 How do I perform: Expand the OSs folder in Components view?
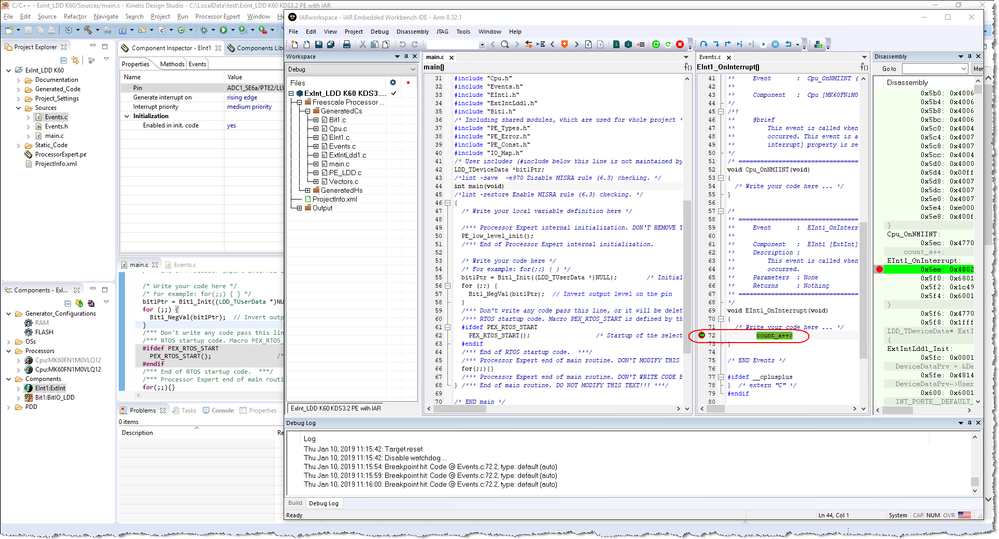9,341
